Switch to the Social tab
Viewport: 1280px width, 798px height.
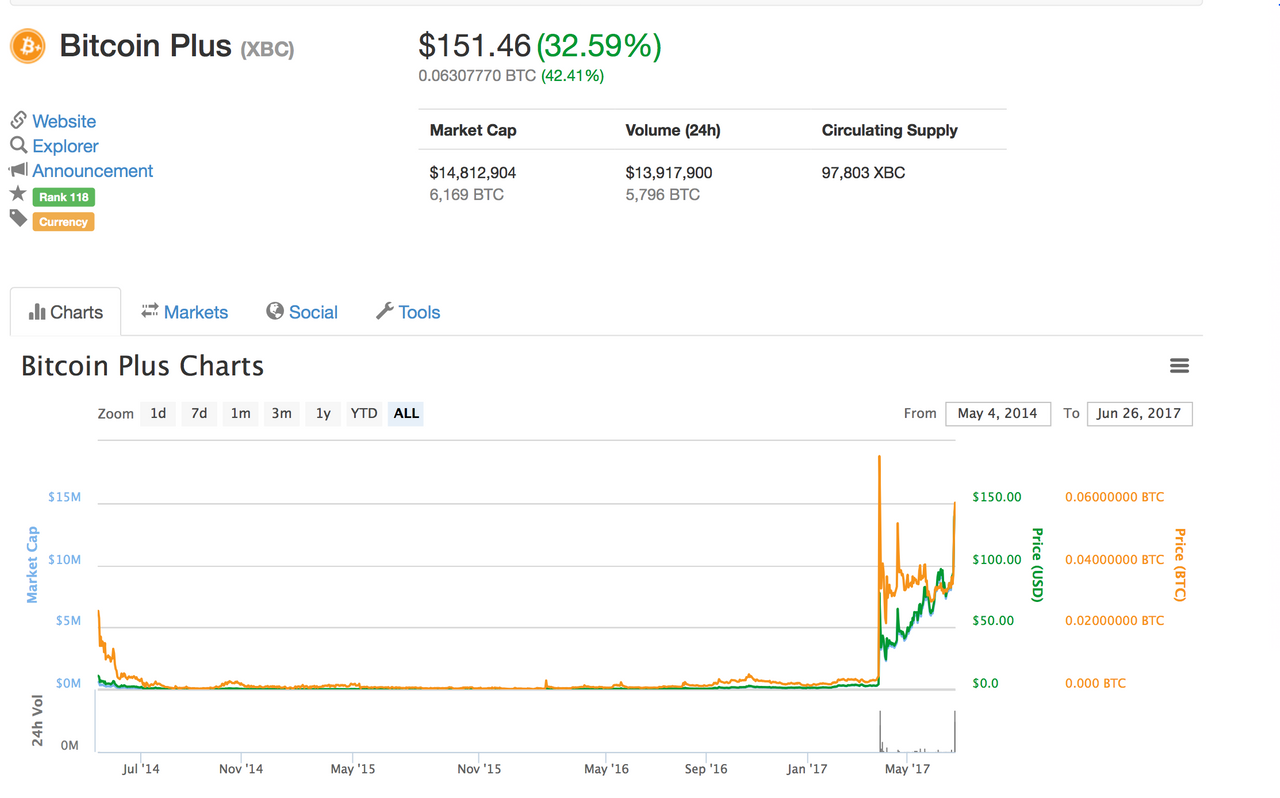point(302,312)
